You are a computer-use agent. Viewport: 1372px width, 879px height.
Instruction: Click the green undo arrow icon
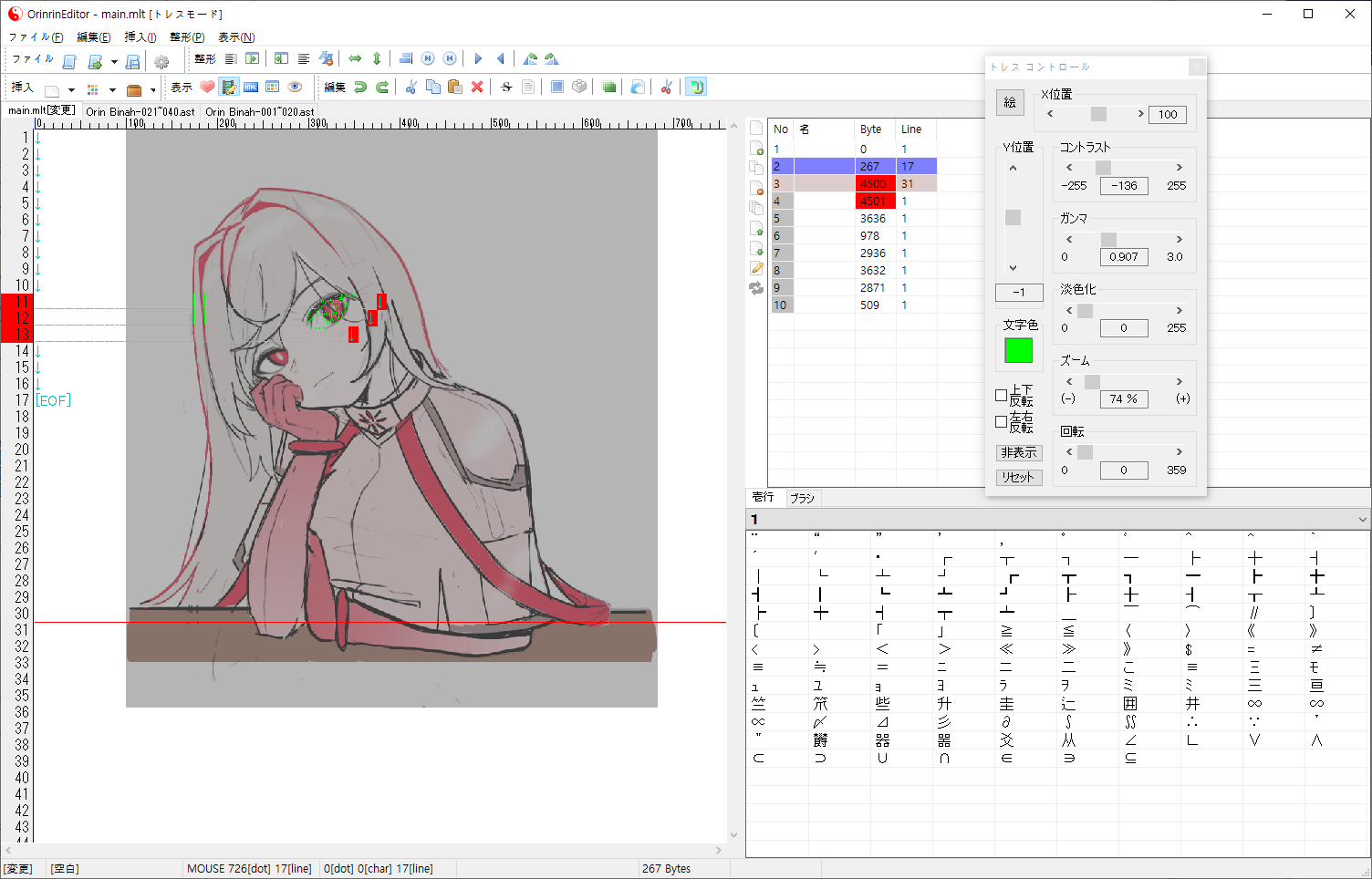360,88
